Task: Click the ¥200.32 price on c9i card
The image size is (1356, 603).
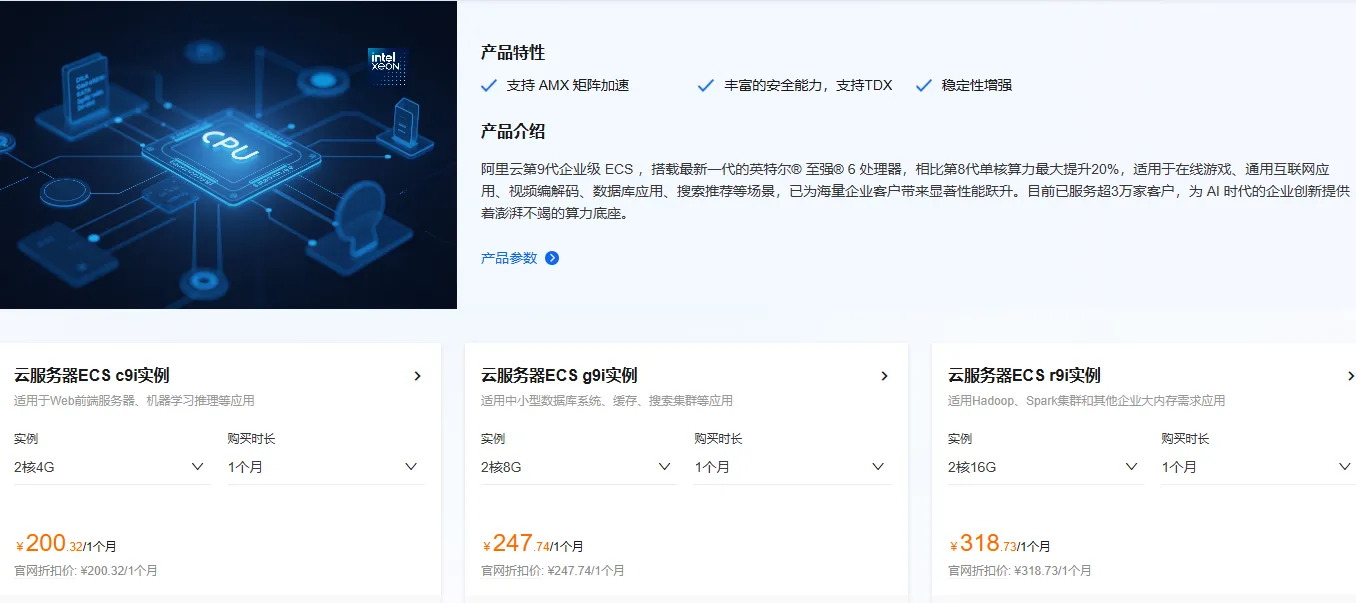Action: point(66,544)
